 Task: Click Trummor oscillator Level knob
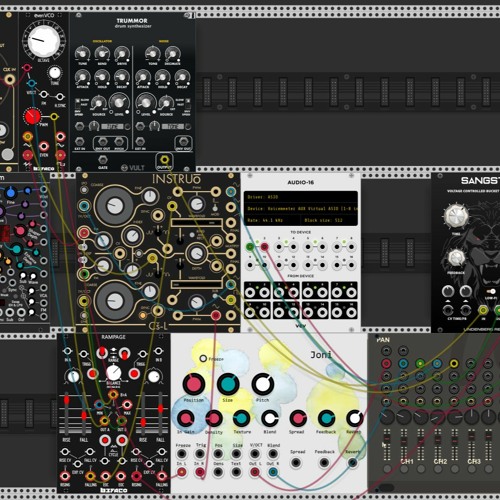tap(119, 102)
